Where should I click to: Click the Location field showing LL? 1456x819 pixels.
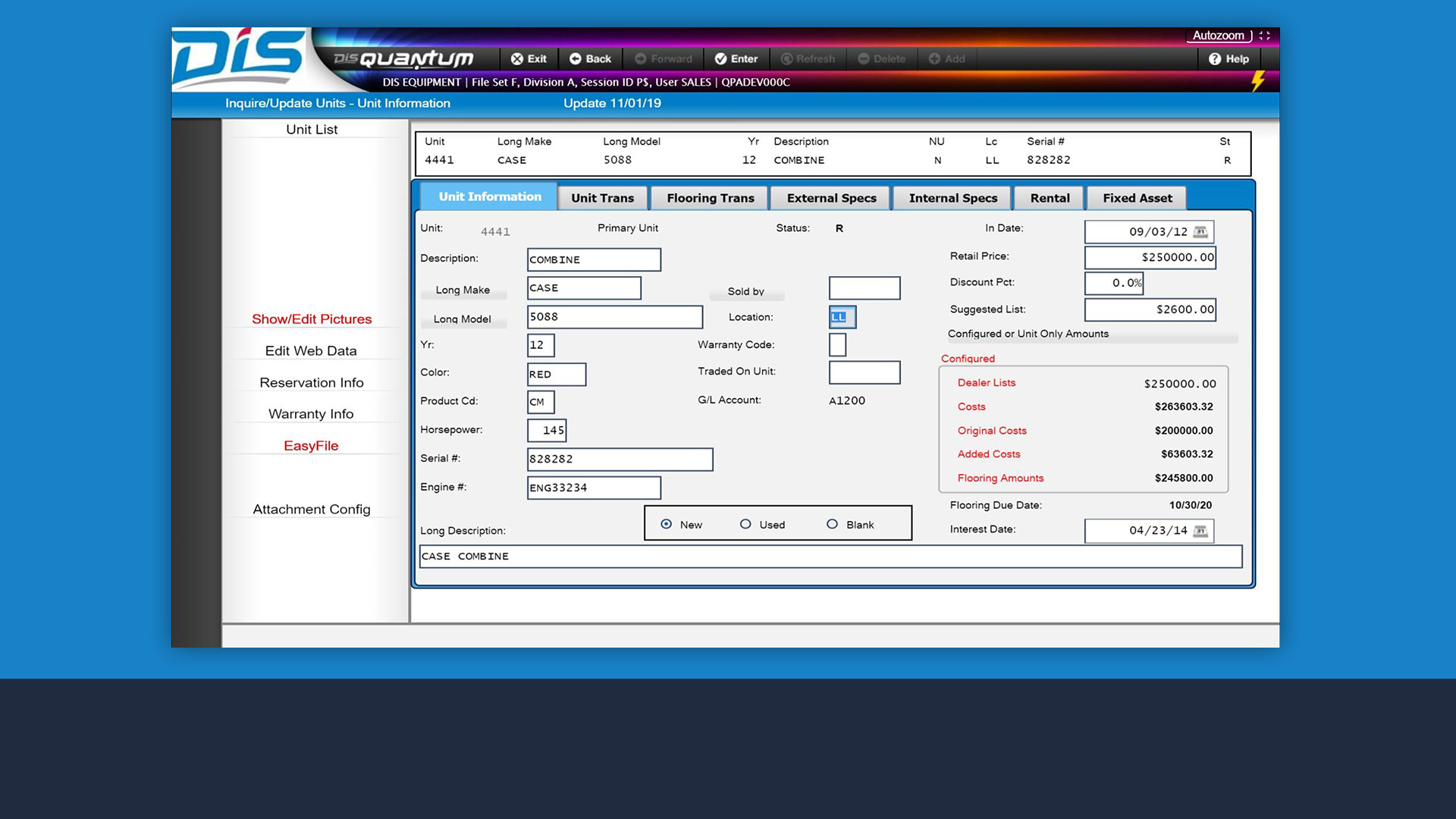[843, 317]
